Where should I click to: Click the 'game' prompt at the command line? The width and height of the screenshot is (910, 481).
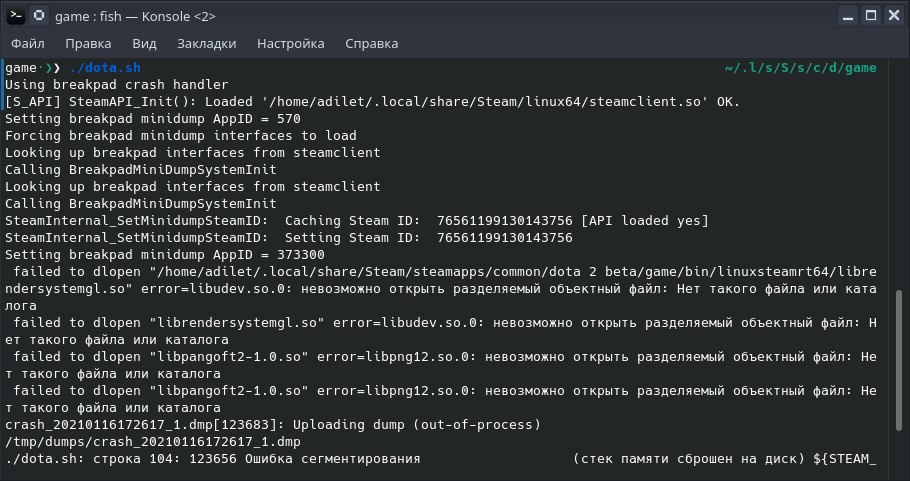(21, 68)
